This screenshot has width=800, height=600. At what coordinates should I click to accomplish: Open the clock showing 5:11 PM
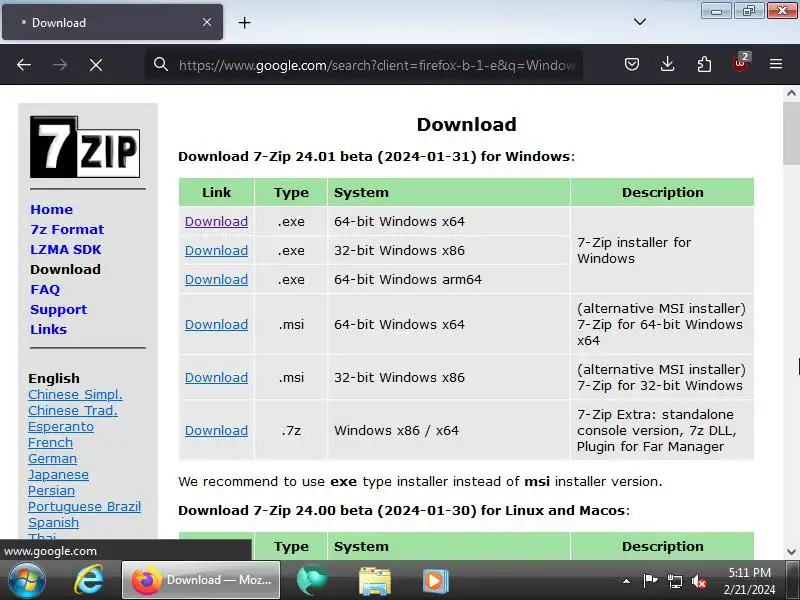coord(749,581)
